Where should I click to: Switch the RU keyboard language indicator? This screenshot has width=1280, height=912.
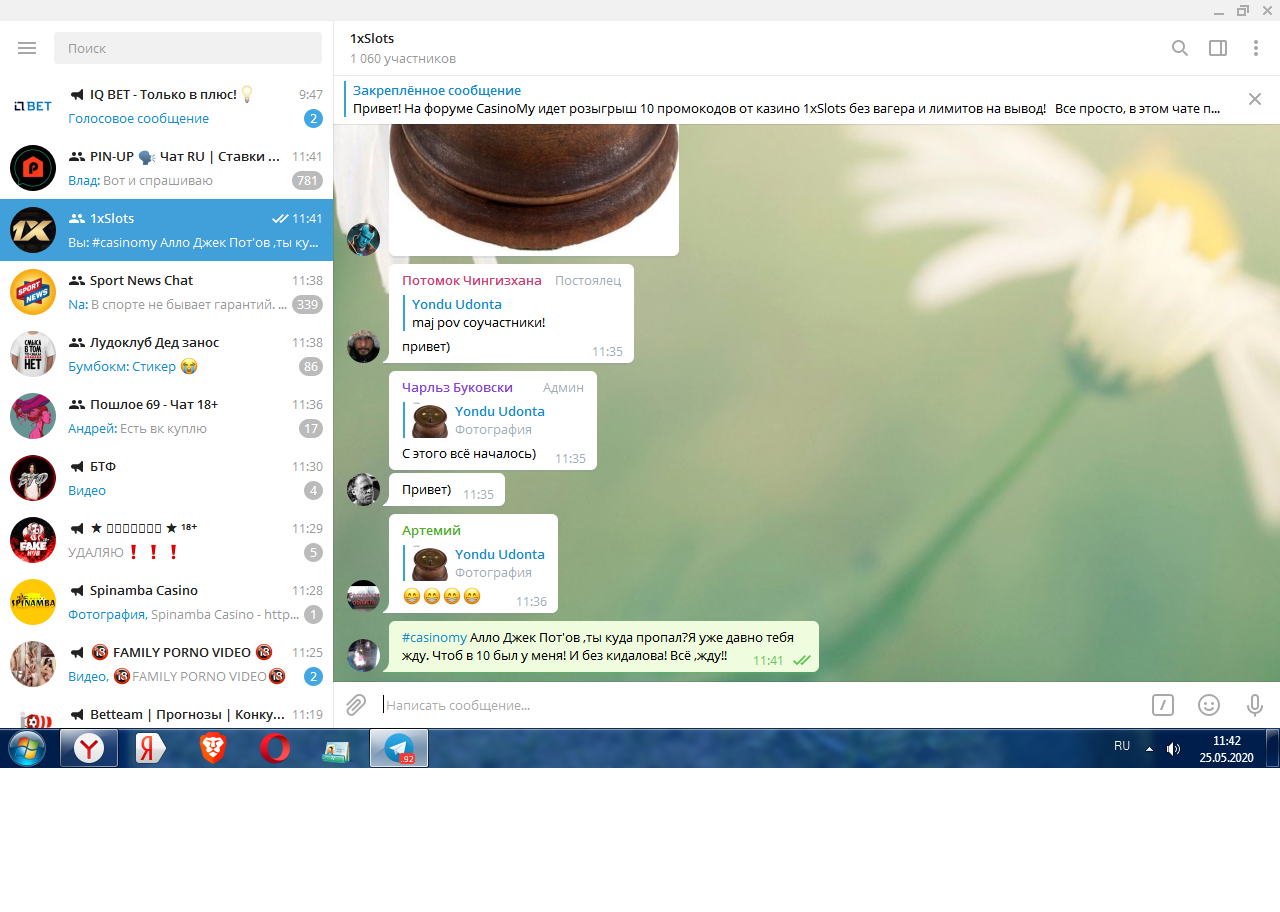1122,746
